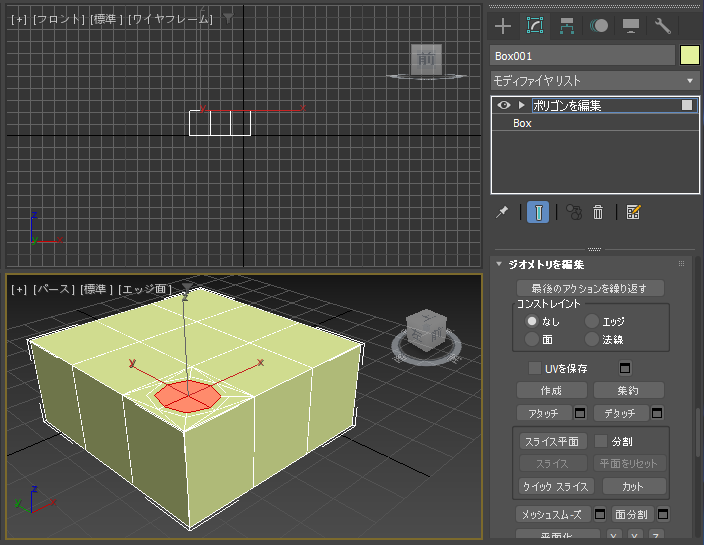Click the 集約 button
The image size is (704, 545).
pos(628,390)
